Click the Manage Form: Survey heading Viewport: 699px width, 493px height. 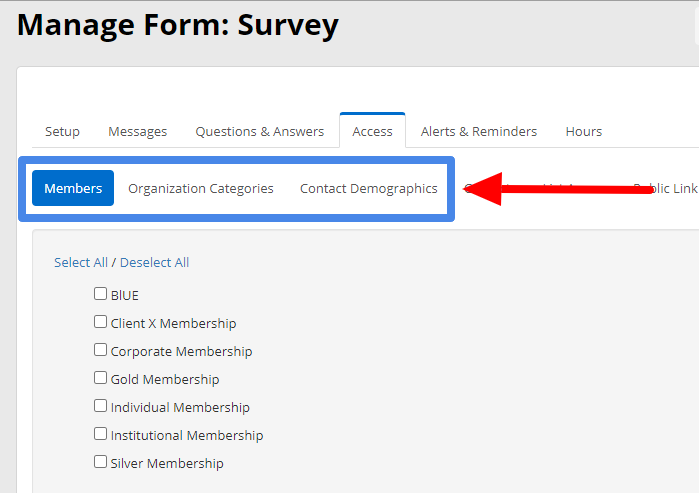point(178,25)
